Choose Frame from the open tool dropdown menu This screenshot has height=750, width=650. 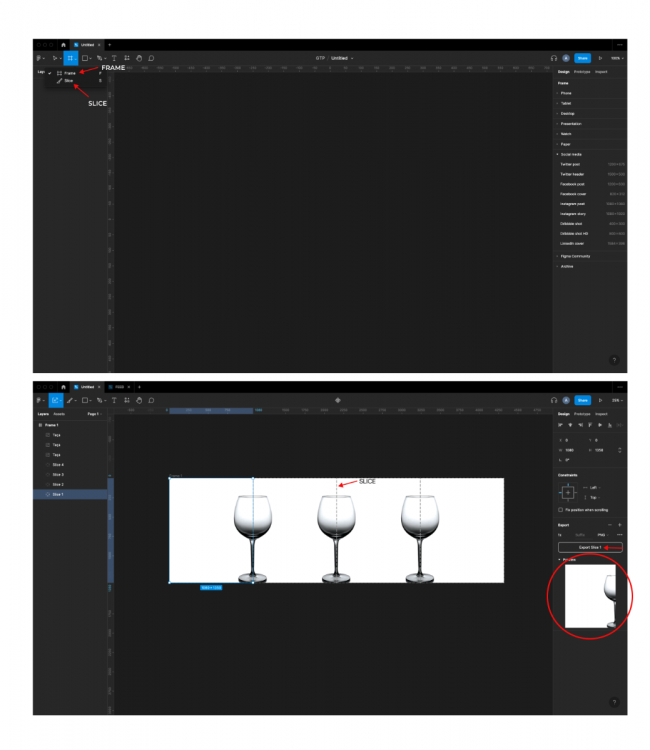click(69, 73)
